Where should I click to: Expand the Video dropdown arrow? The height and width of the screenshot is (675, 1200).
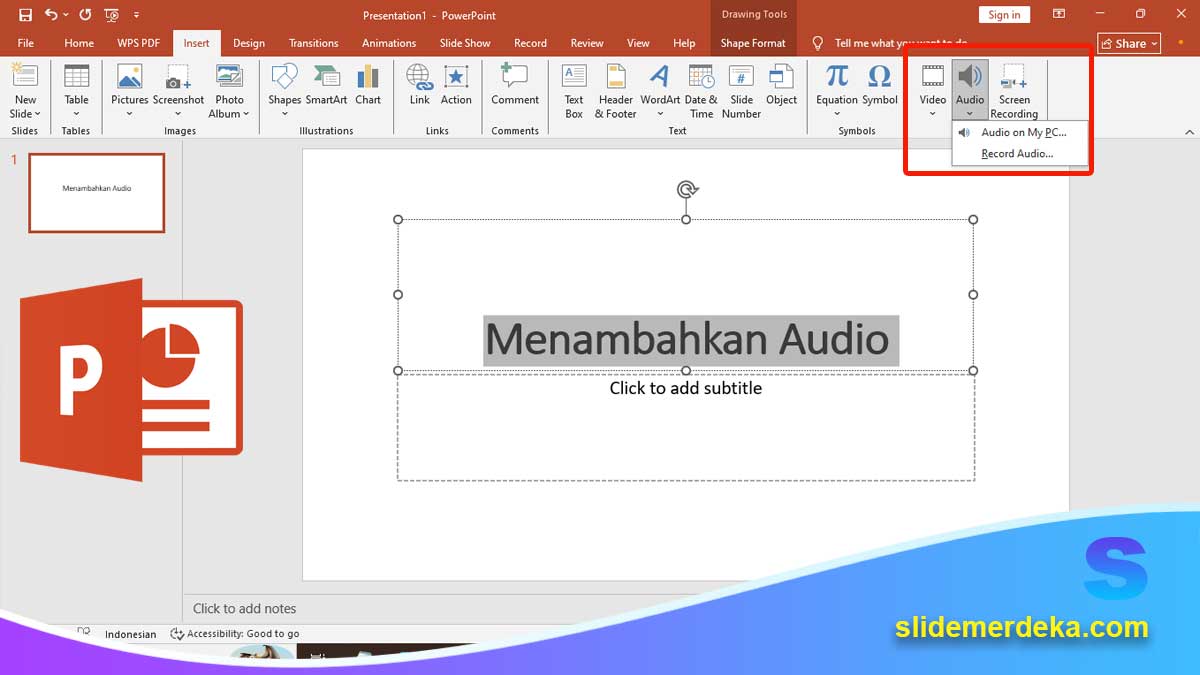click(x=933, y=113)
